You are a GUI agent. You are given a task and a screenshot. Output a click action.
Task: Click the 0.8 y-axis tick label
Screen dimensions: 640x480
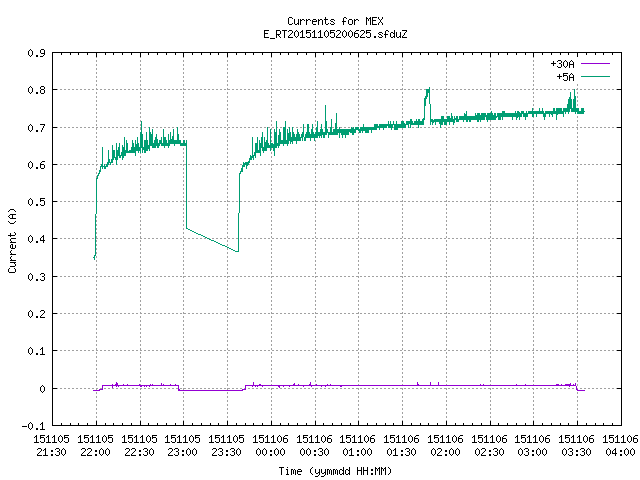click(x=36, y=90)
